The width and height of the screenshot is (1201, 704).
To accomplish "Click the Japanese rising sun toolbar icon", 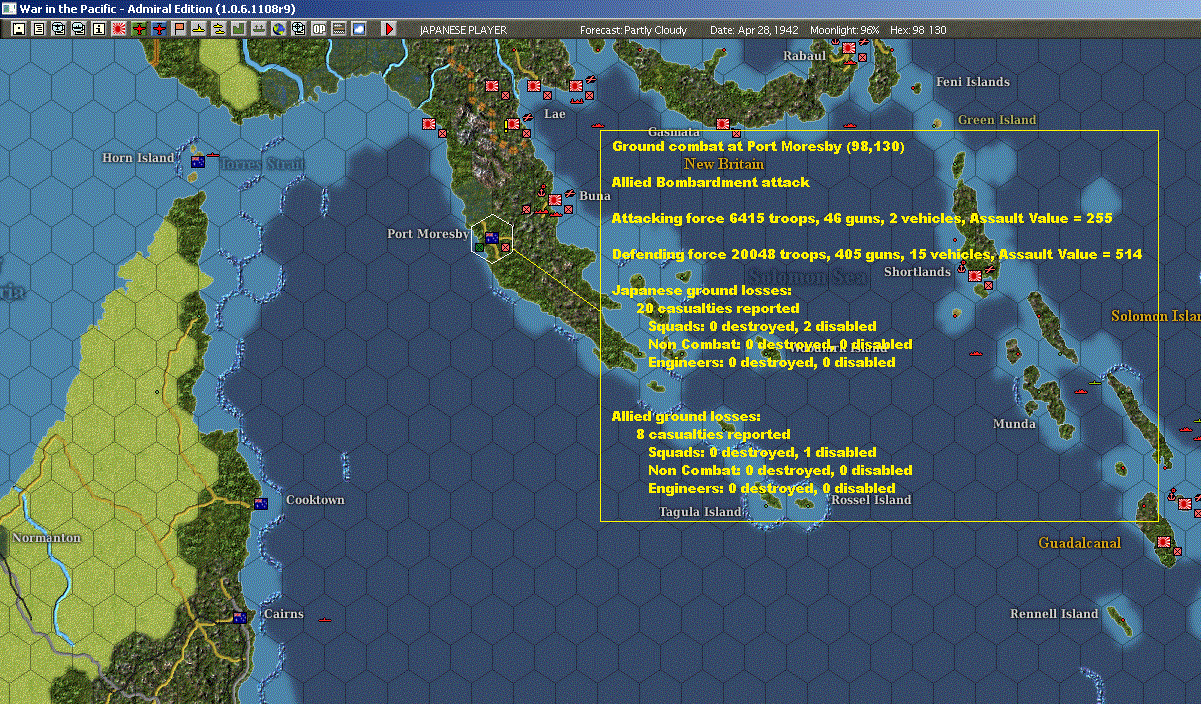I will point(119,29).
